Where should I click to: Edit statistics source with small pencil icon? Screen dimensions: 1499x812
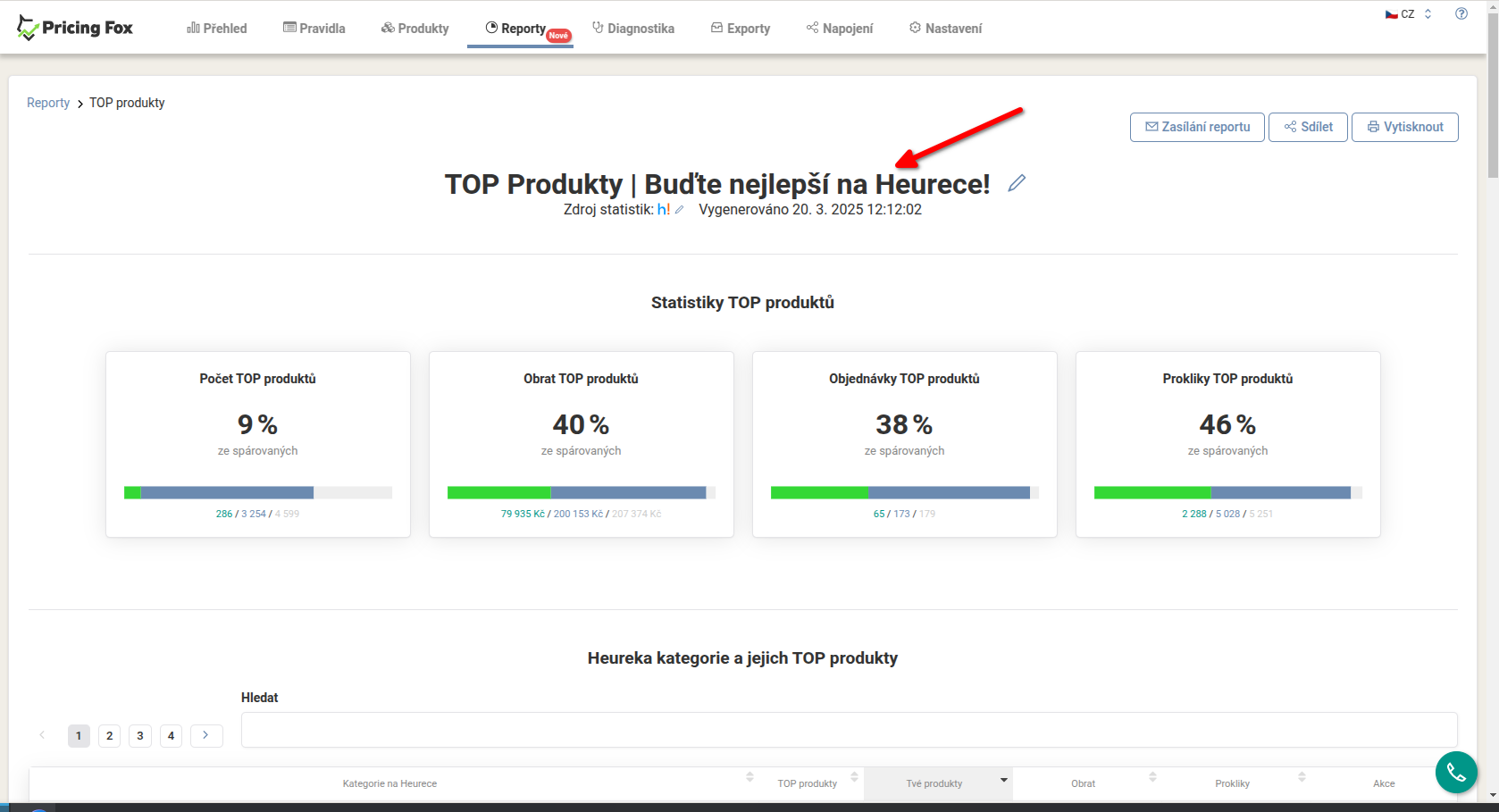680,210
